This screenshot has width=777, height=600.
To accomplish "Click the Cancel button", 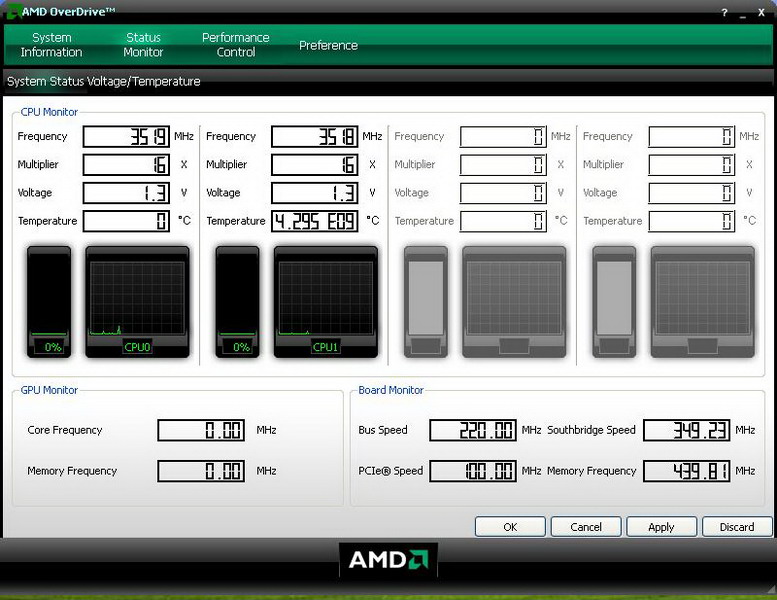I will click(586, 527).
